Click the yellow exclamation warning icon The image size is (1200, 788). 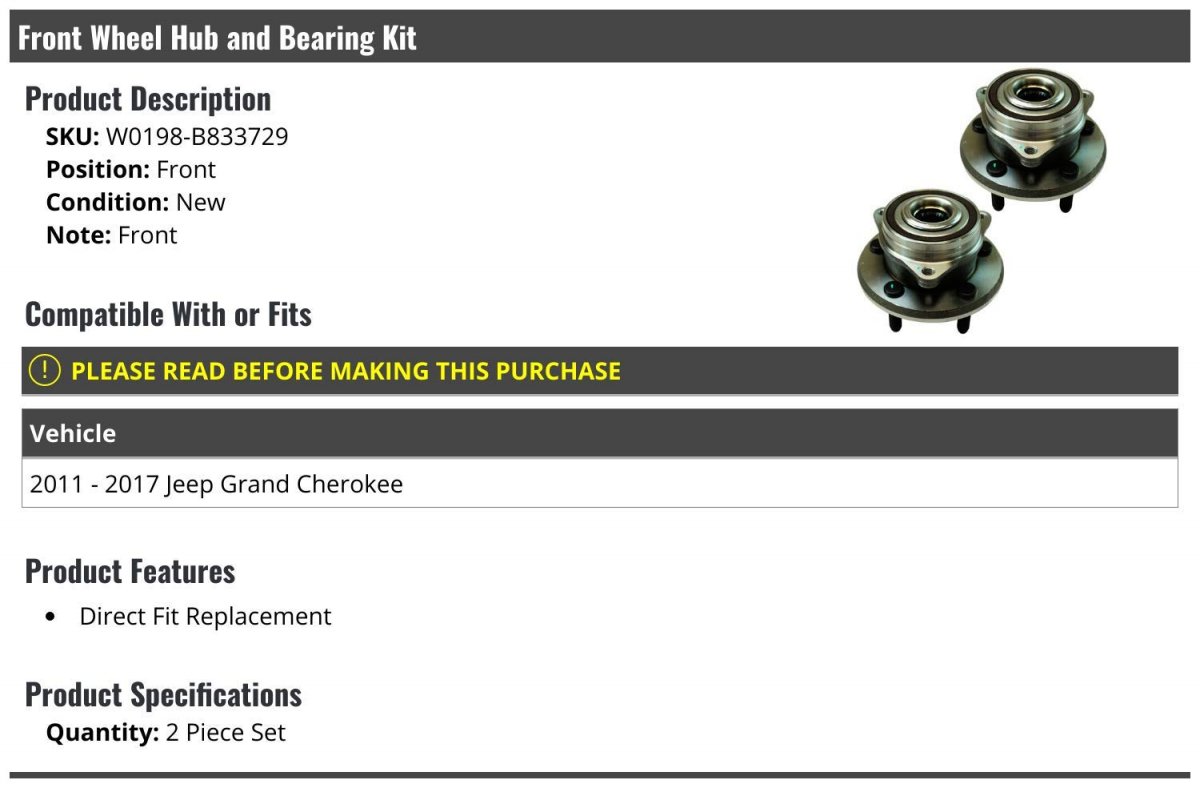[x=45, y=371]
